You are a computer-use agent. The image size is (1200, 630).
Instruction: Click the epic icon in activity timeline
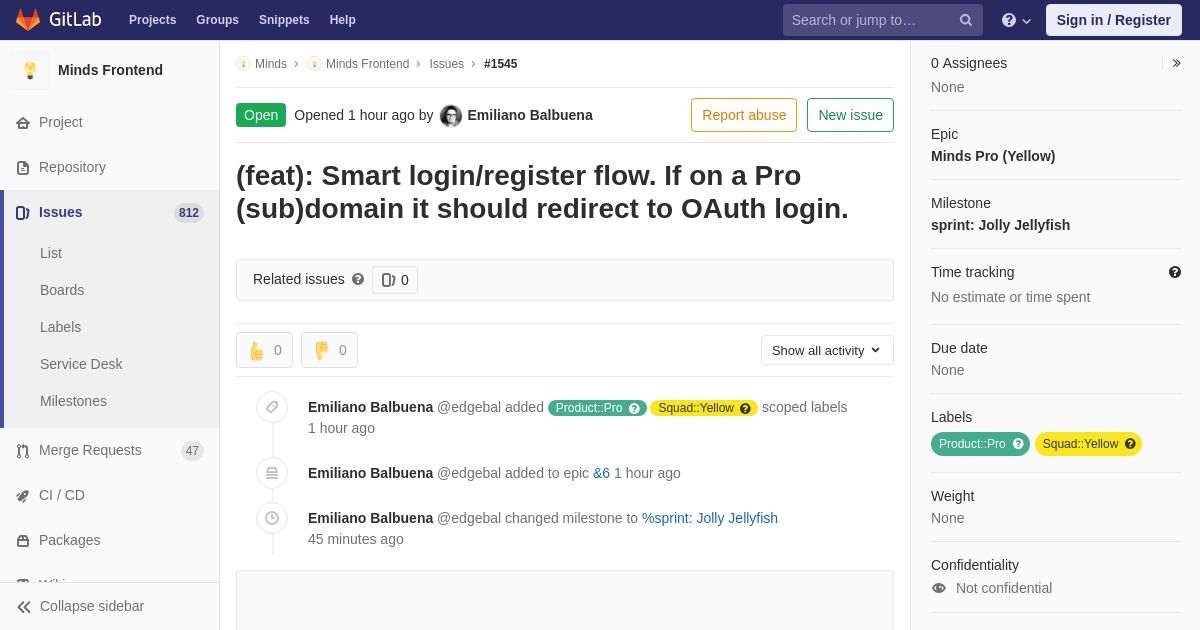[x=272, y=473]
